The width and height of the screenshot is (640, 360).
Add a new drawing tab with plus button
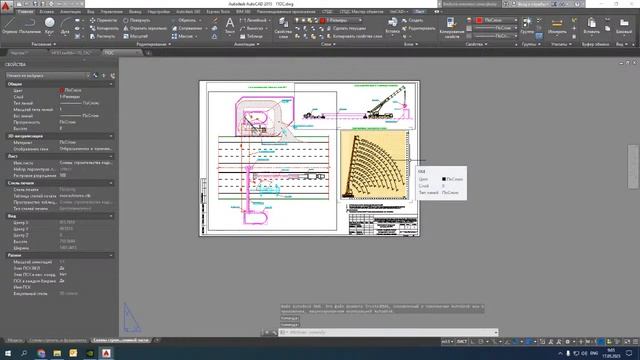click(148, 53)
